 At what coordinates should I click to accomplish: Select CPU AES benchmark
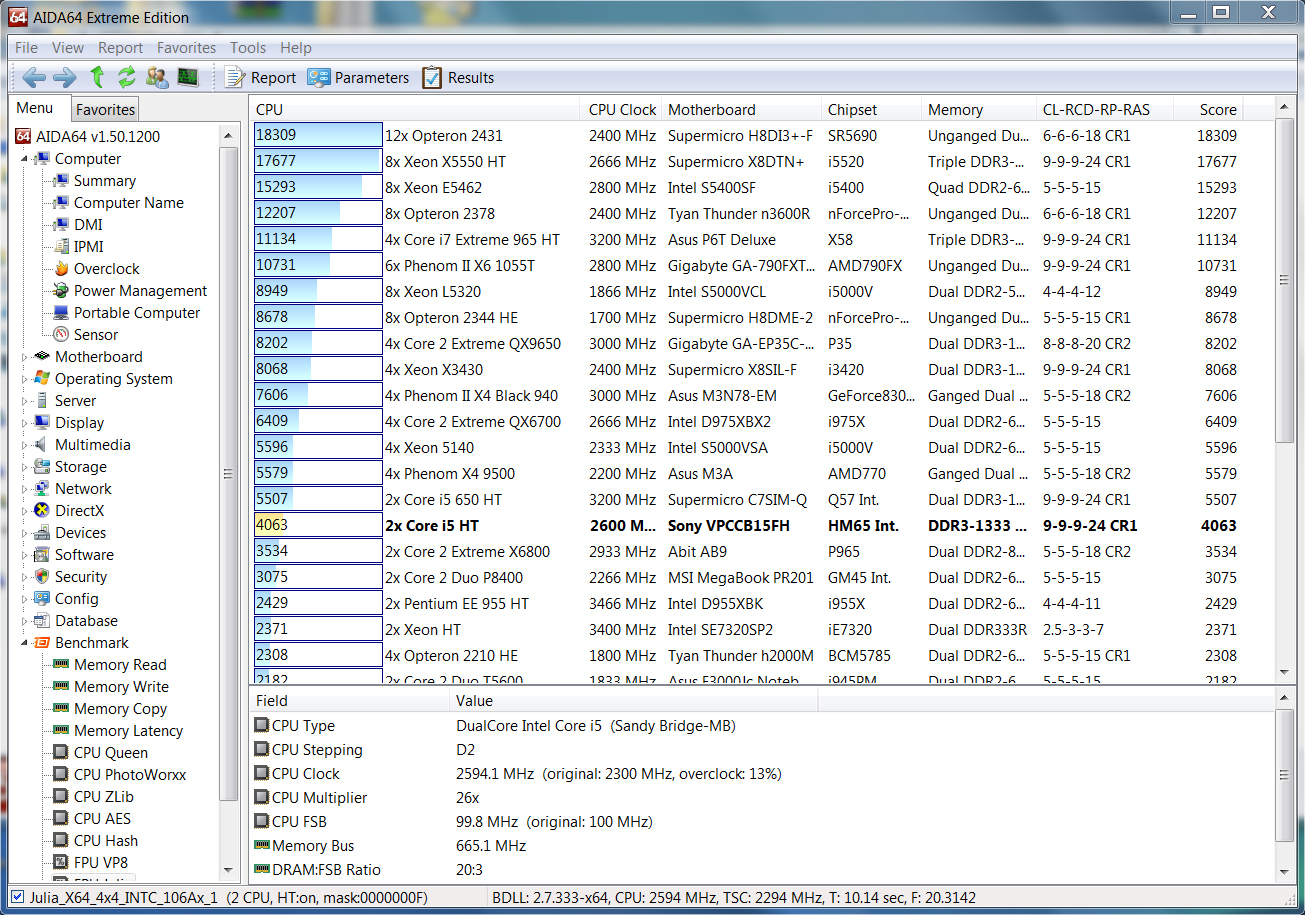102,819
